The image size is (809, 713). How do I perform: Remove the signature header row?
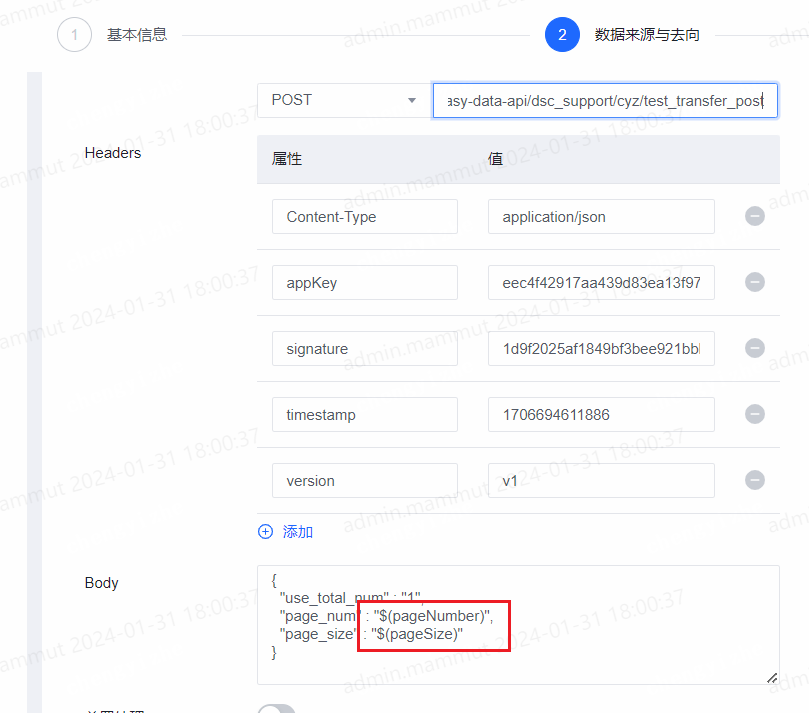[x=754, y=348]
